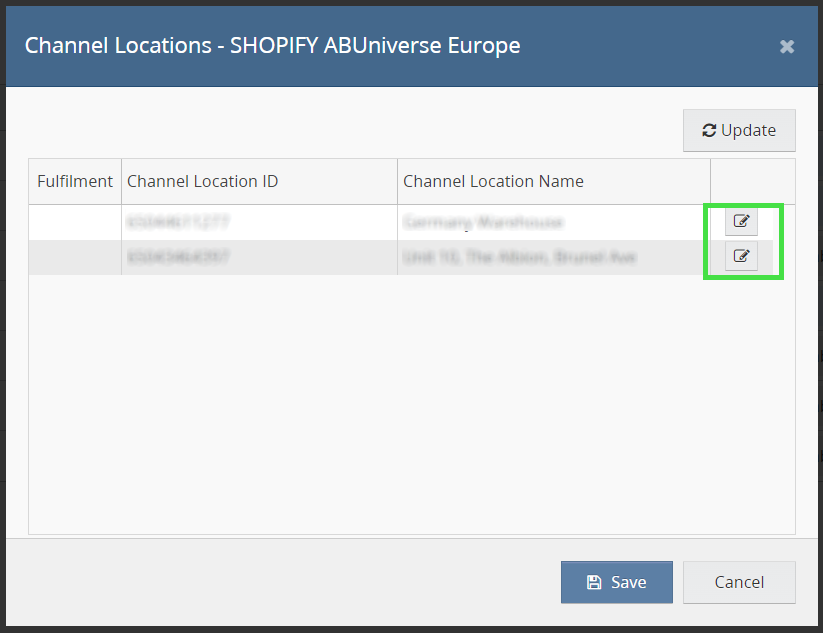This screenshot has width=823, height=633.
Task: Click the empty table area below the rows
Action: 411,400
